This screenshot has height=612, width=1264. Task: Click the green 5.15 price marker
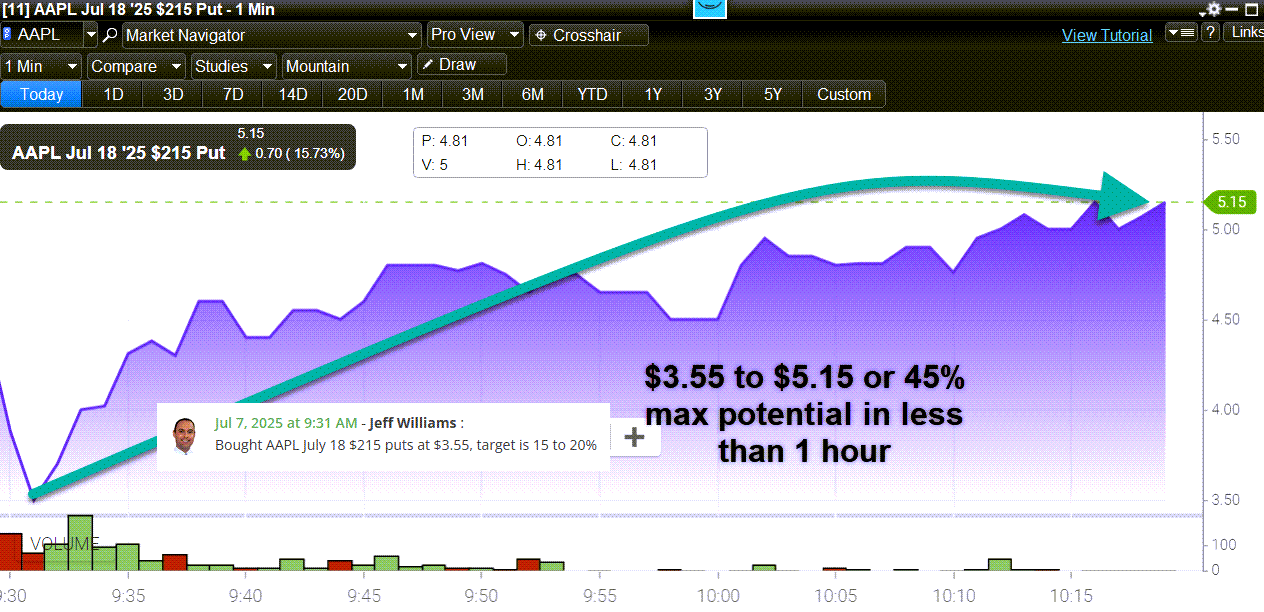(1231, 202)
